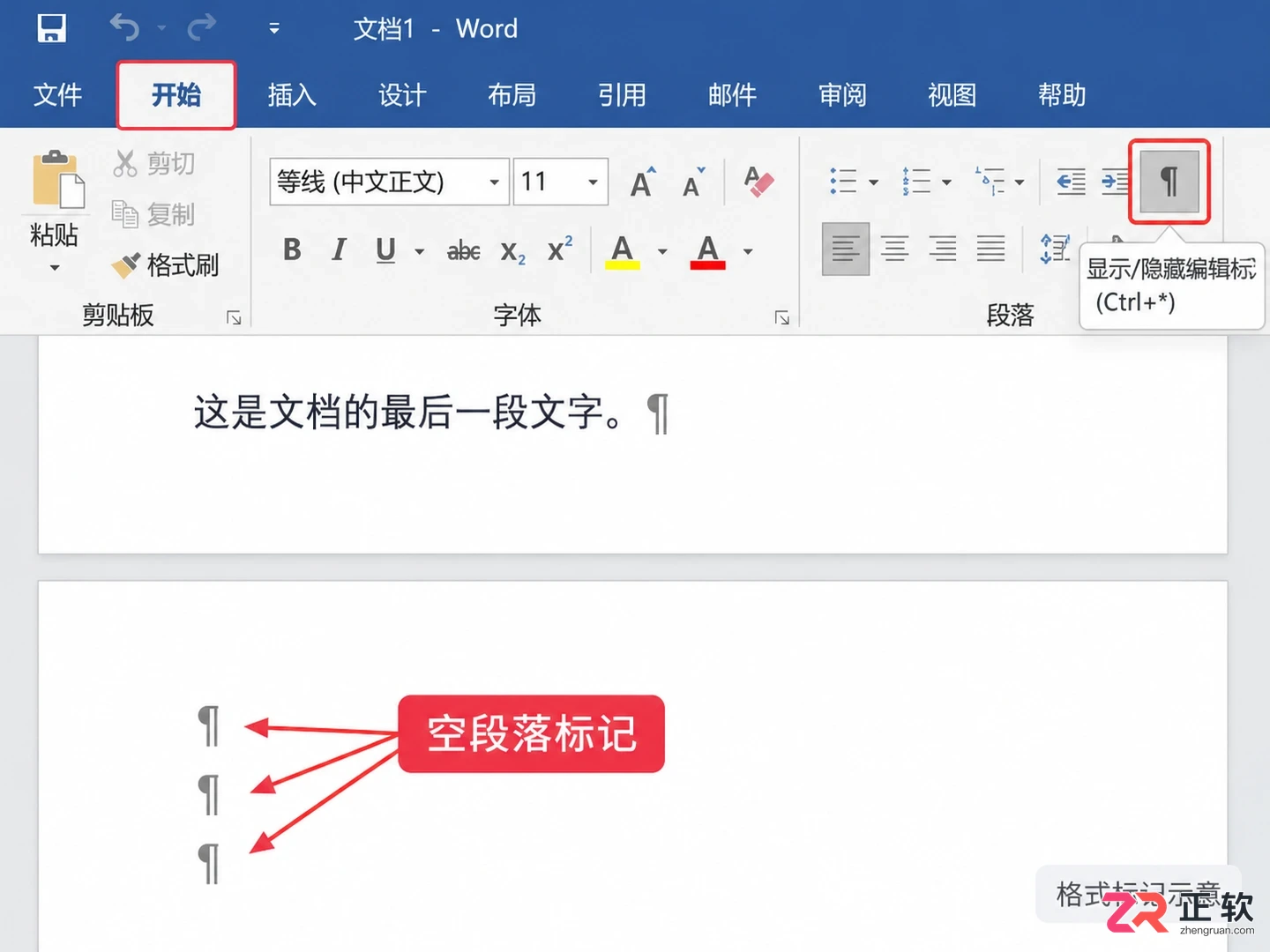Save the document with the floppy disk icon
The height and width of the screenshot is (952, 1270).
coord(52,28)
